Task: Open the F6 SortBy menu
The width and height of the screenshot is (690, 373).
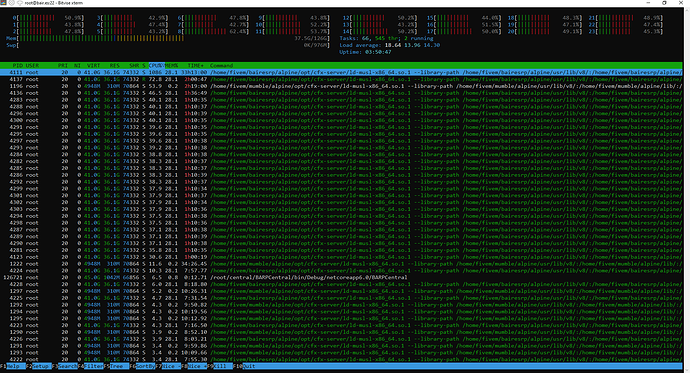Action: 143,366
